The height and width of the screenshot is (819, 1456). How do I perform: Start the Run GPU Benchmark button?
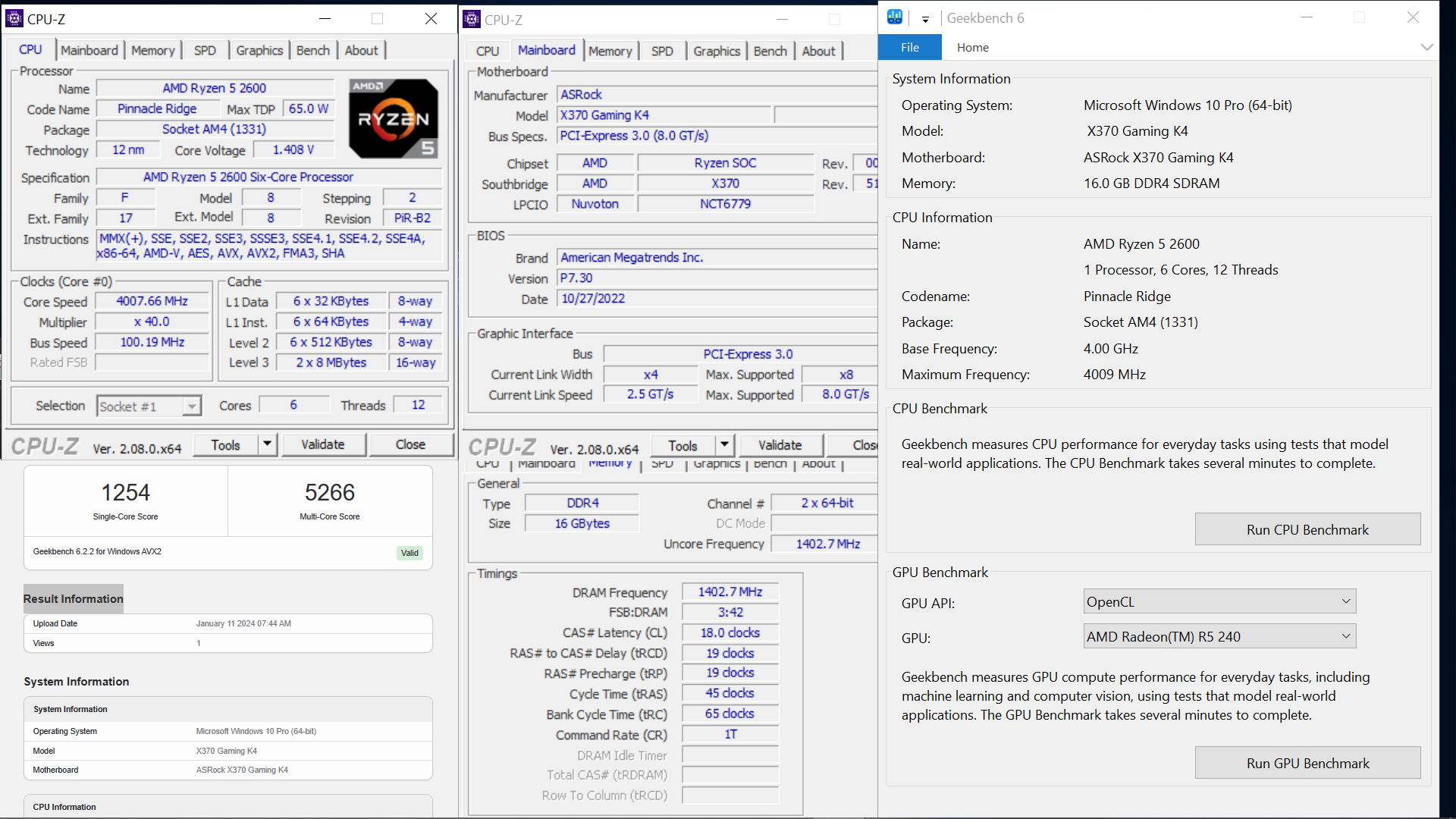1307,763
